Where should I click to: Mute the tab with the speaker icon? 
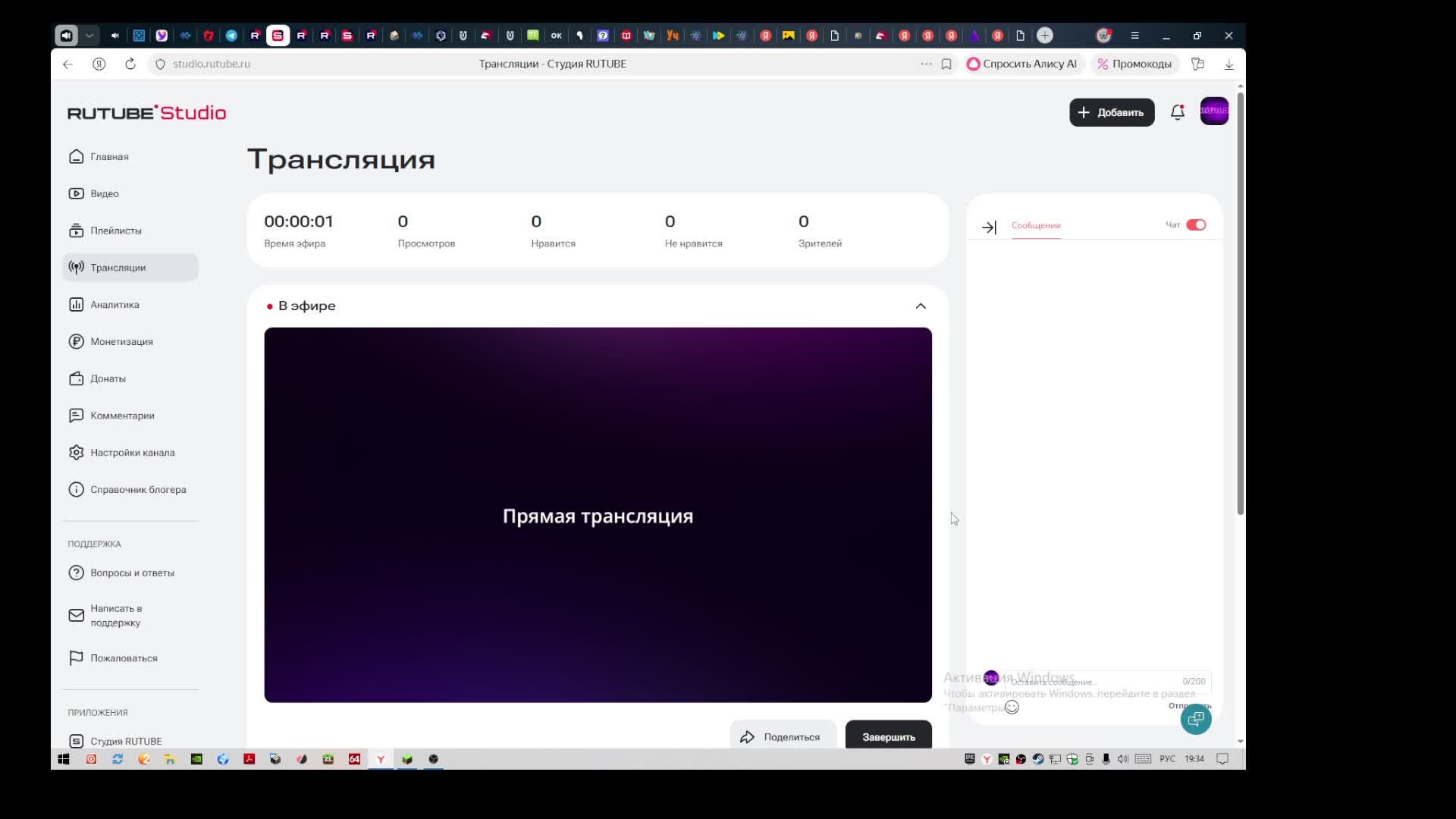[x=115, y=36]
